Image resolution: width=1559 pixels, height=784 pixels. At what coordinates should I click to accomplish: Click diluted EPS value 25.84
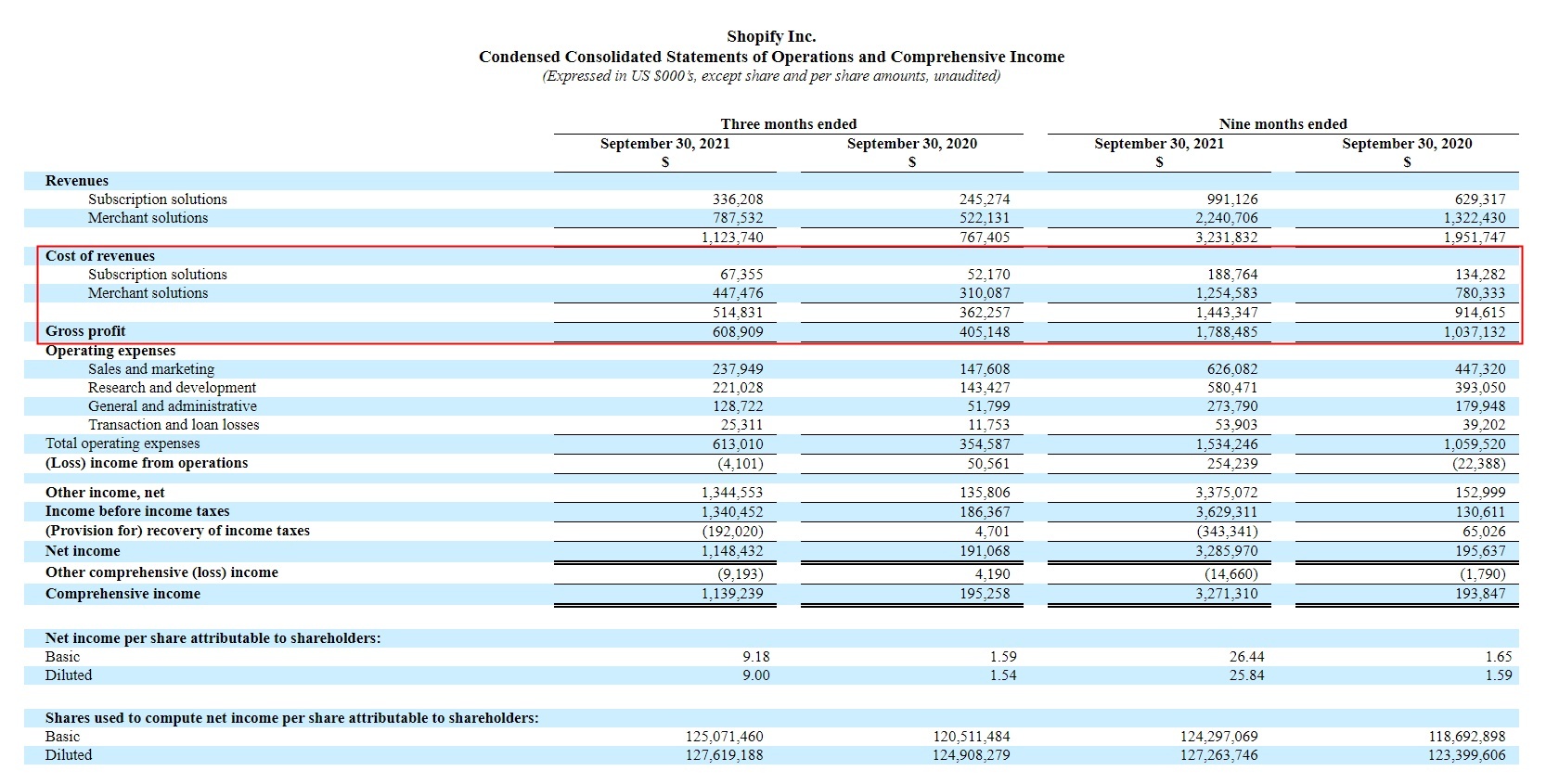click(1247, 675)
